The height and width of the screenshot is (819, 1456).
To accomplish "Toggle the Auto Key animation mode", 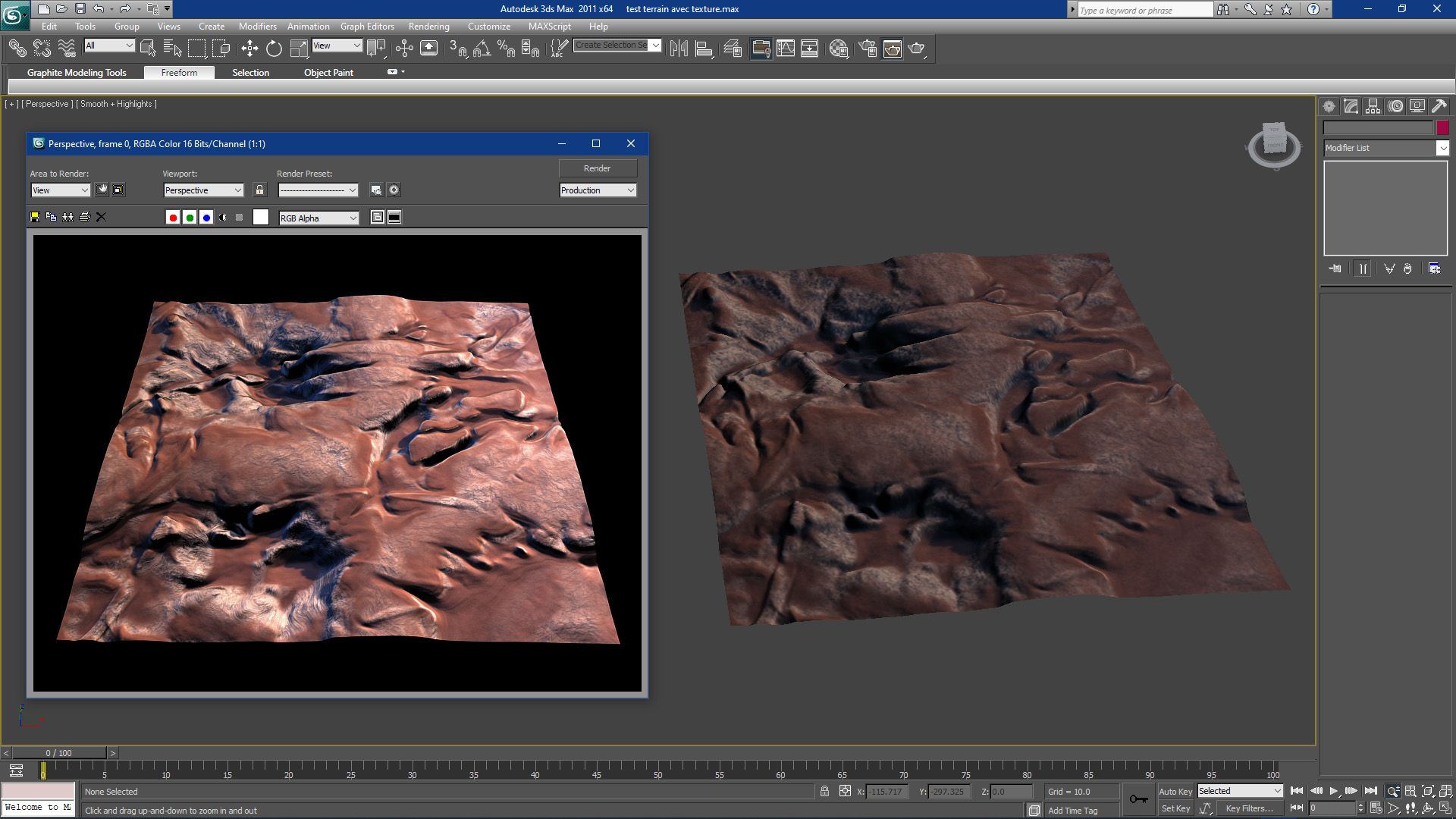I will tap(1175, 791).
